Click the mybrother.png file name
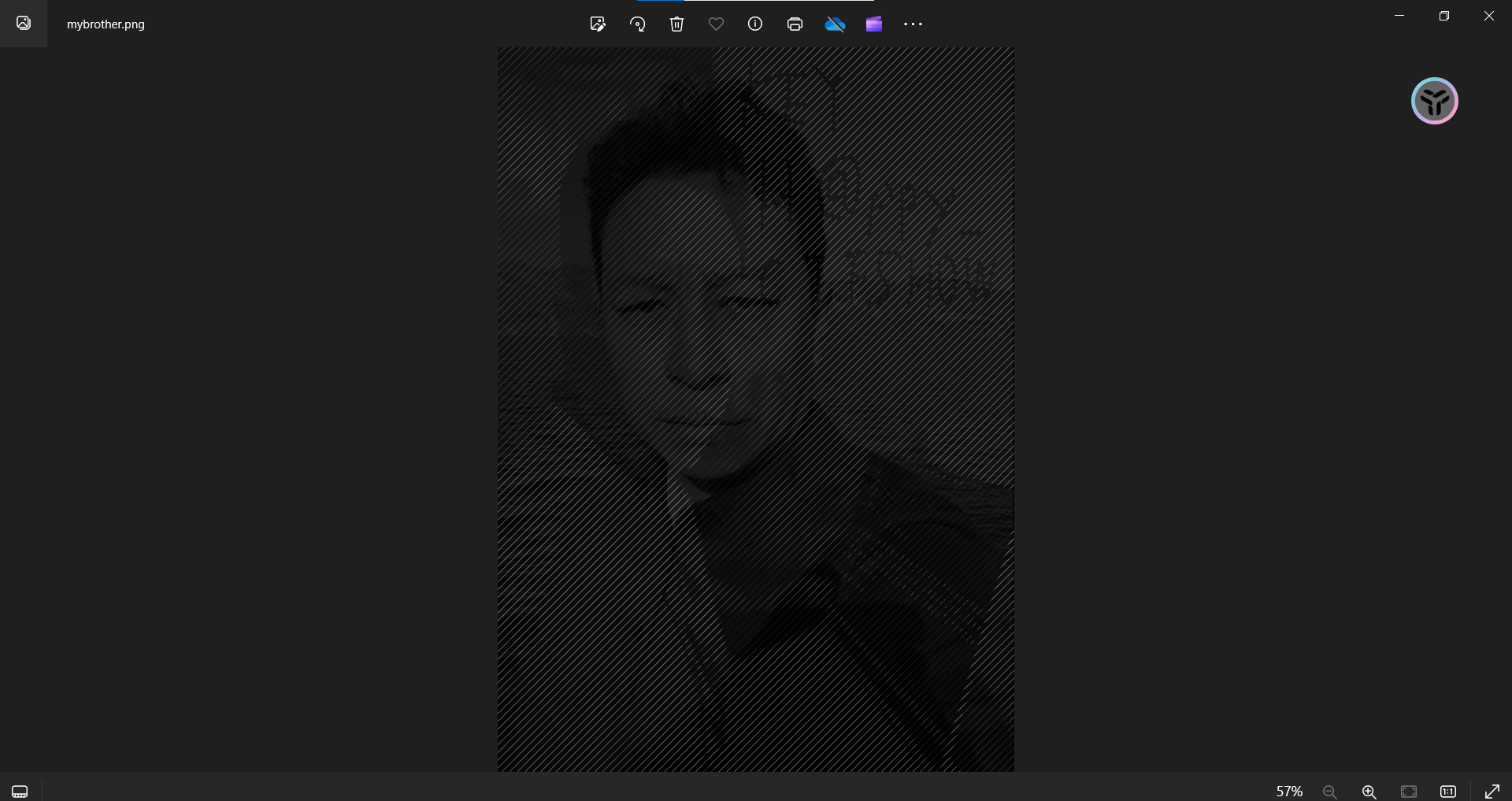This screenshot has height=801, width=1512. coord(106,24)
